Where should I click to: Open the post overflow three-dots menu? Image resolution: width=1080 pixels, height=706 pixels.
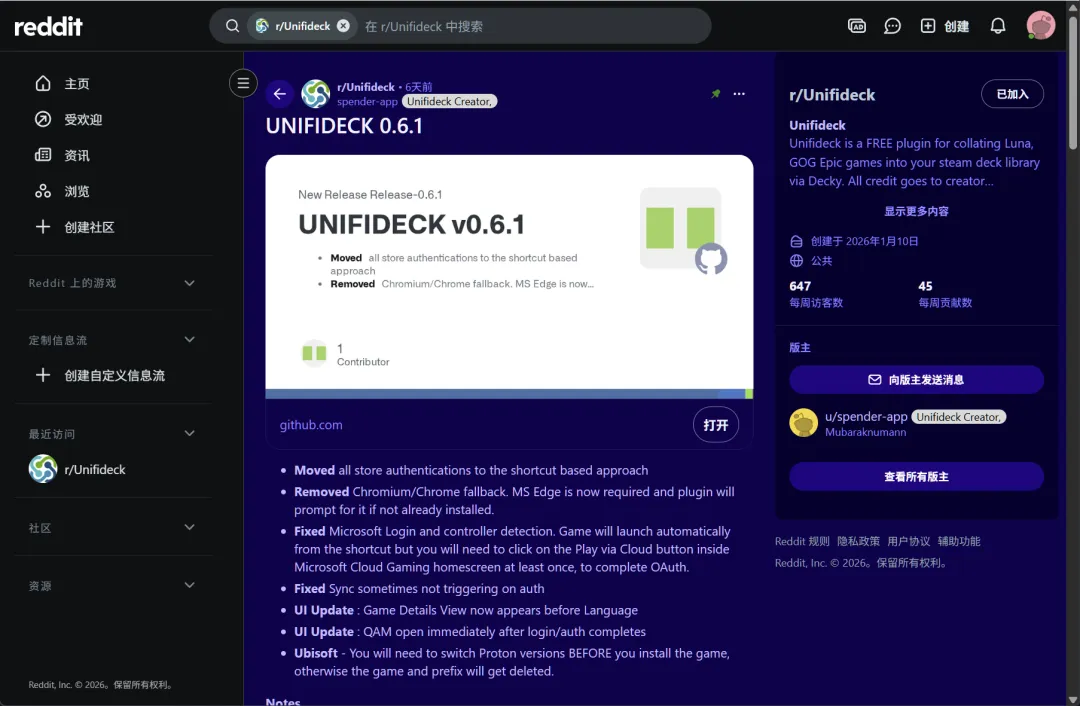pyautogui.click(x=739, y=94)
